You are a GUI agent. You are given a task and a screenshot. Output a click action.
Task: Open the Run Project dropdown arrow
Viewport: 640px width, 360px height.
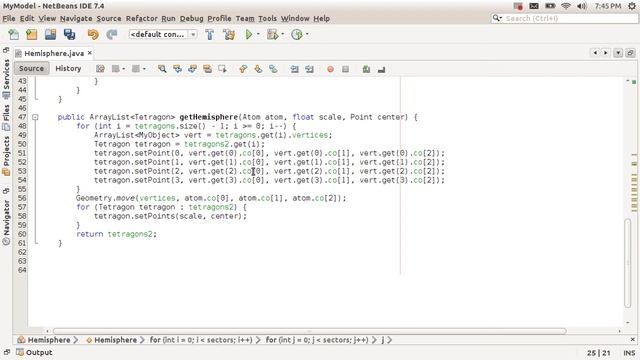(258, 35)
